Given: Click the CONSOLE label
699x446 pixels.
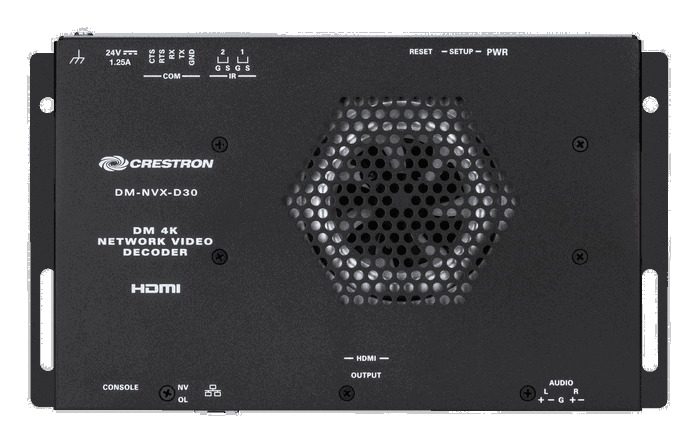Looking at the screenshot, I should click(x=120, y=387).
